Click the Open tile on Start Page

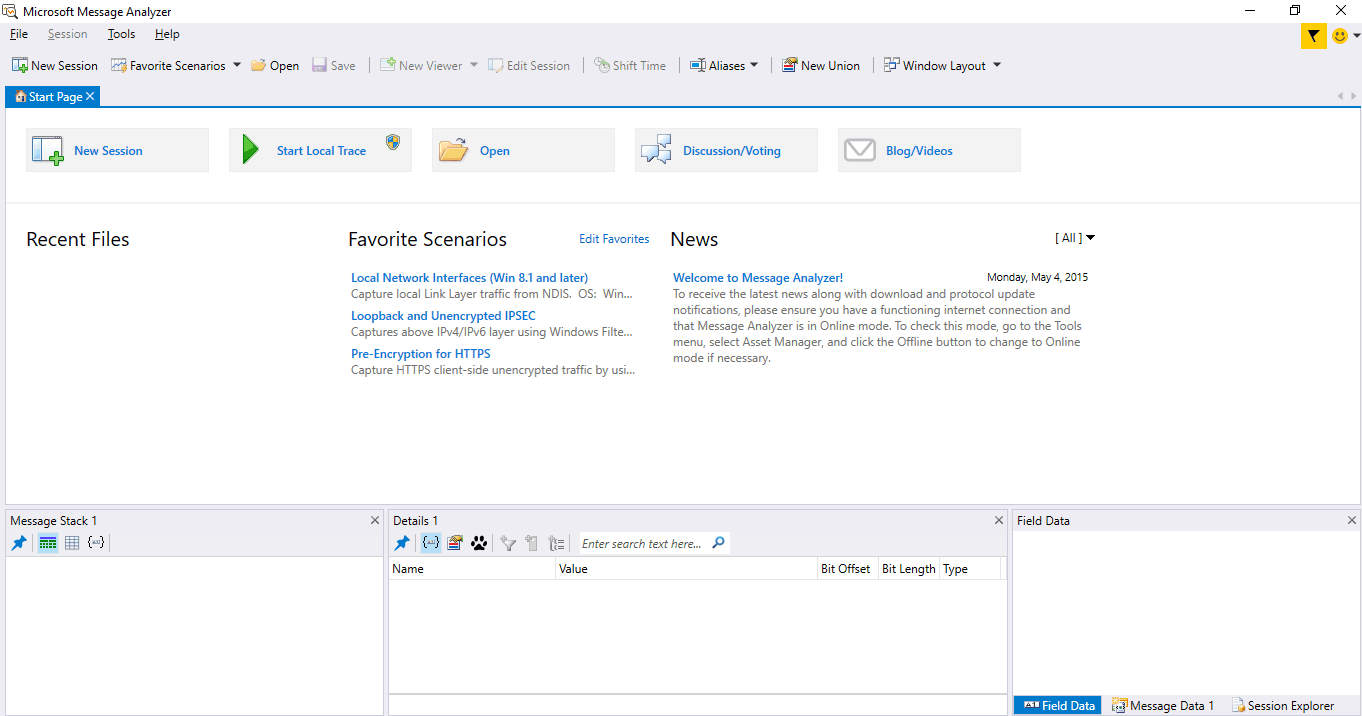point(523,150)
